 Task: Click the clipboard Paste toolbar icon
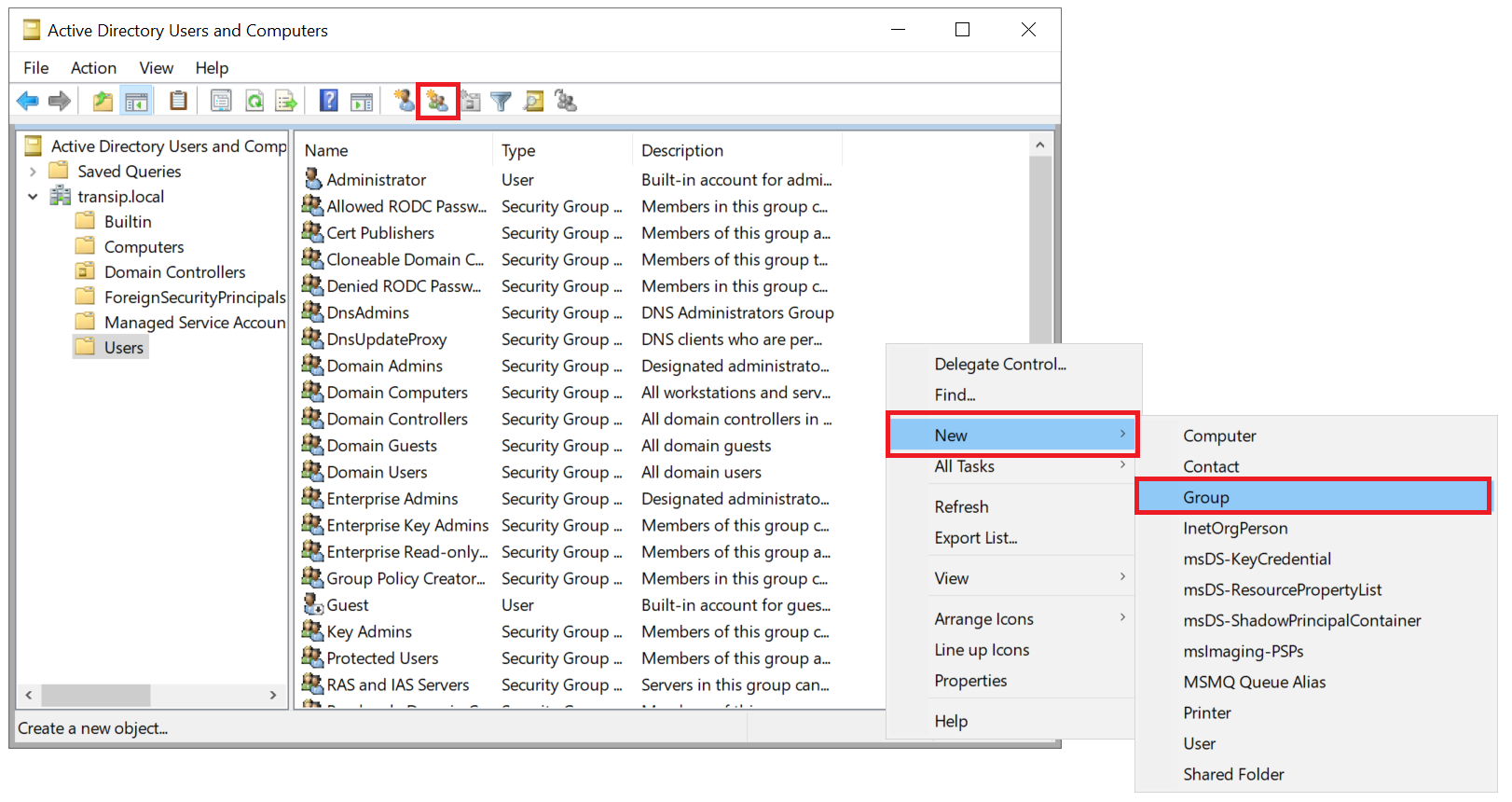(x=178, y=101)
